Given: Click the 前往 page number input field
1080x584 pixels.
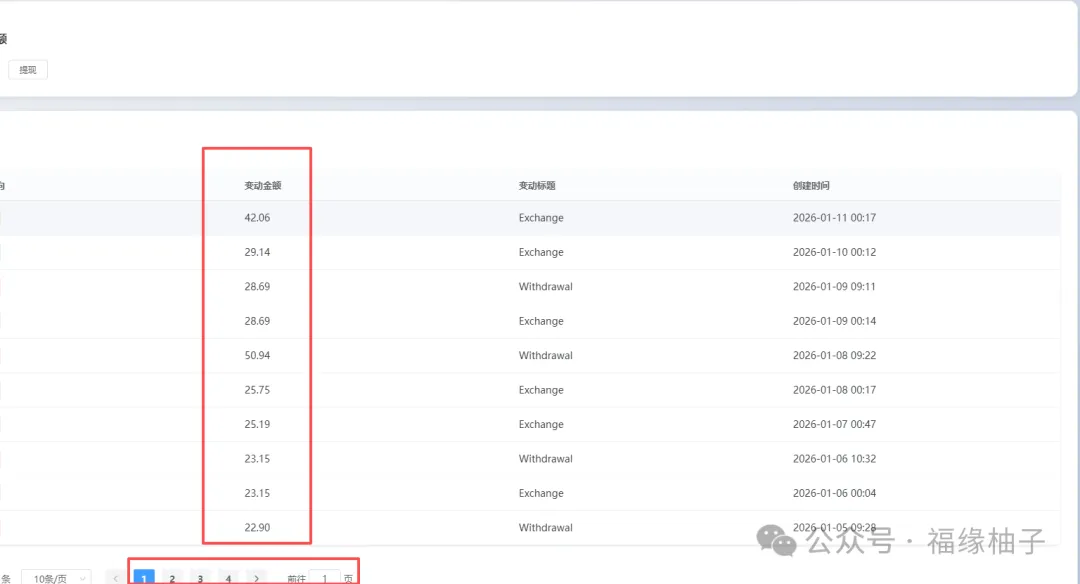Looking at the screenshot, I should click(x=324, y=578).
